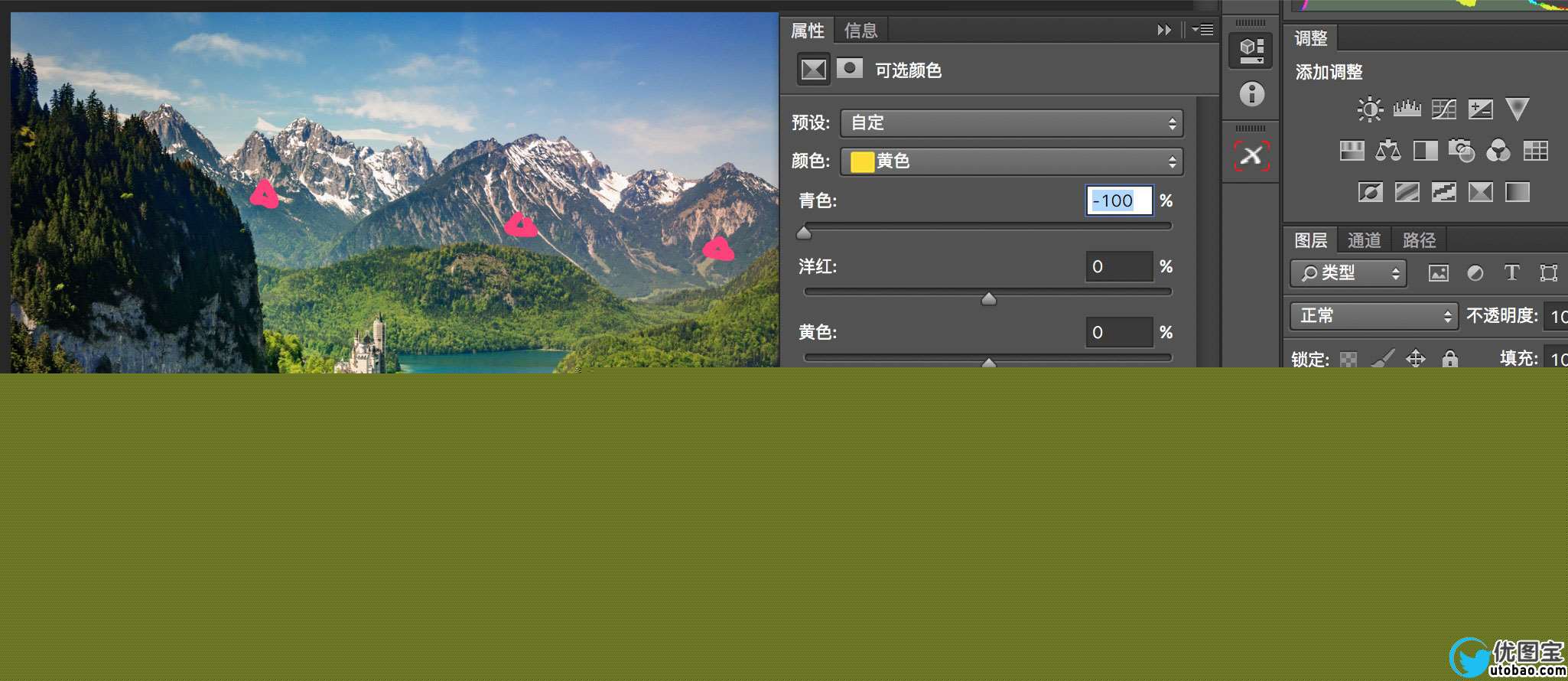Toggle lock all padlock icon
1568x681 pixels.
pyautogui.click(x=1450, y=358)
